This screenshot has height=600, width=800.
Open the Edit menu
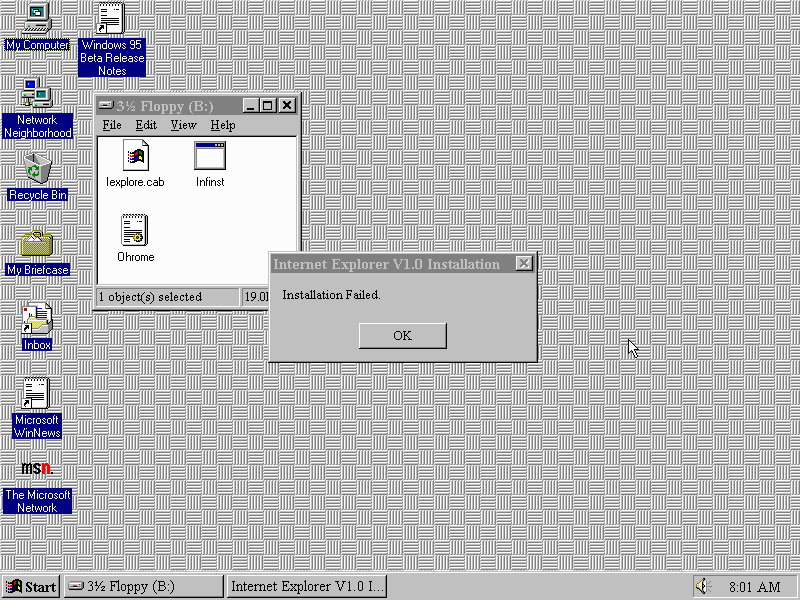pyautogui.click(x=146, y=125)
